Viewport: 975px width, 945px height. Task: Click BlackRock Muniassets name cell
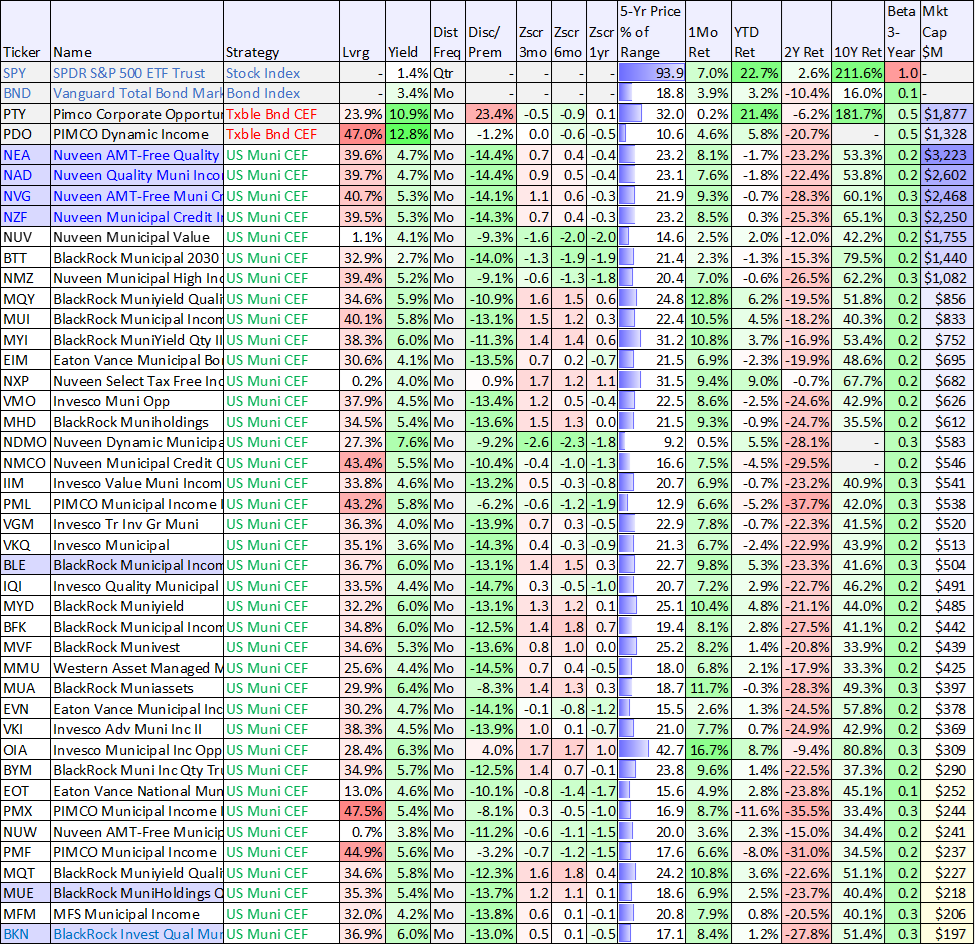point(137,689)
